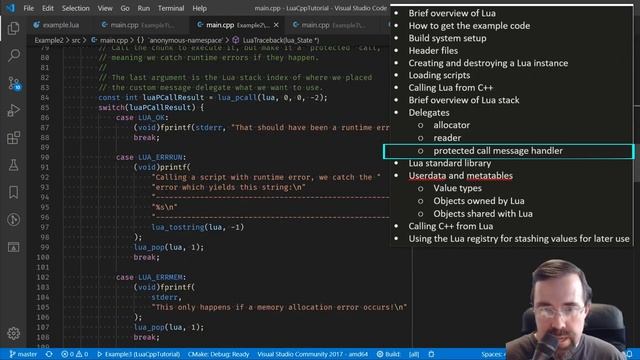Click the master branch indicator in status bar
640x360 pixels.
pyautogui.click(x=23, y=354)
